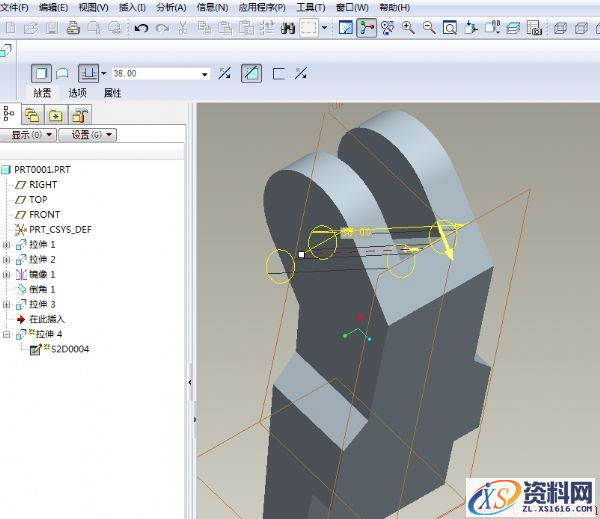
Task: Click the zoom in magnifier icon
Action: click(408, 28)
